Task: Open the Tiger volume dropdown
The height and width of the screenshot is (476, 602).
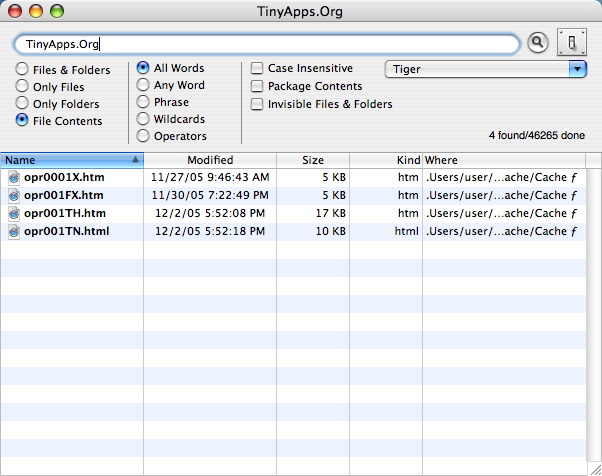Action: pyautogui.click(x=485, y=69)
